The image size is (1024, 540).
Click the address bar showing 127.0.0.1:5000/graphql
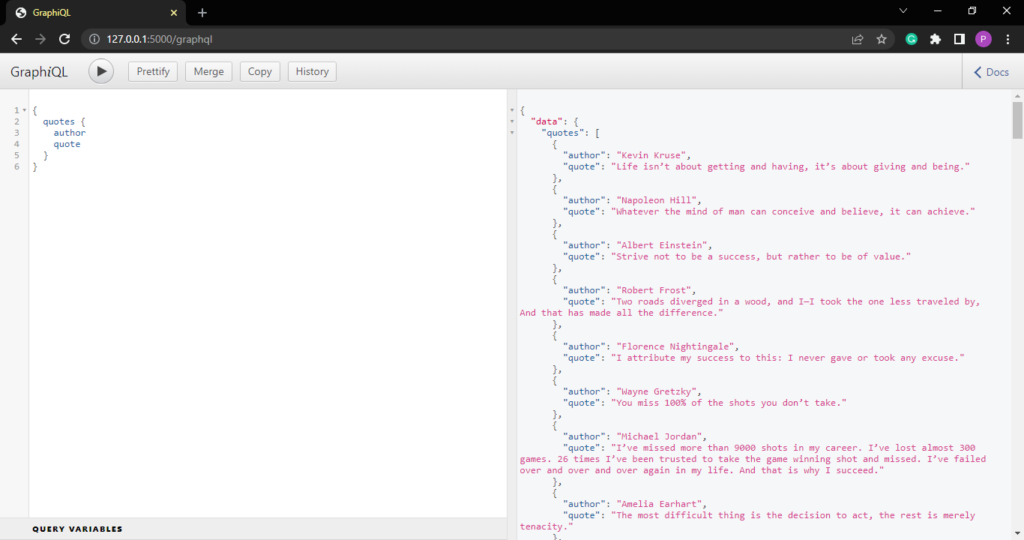[159, 39]
